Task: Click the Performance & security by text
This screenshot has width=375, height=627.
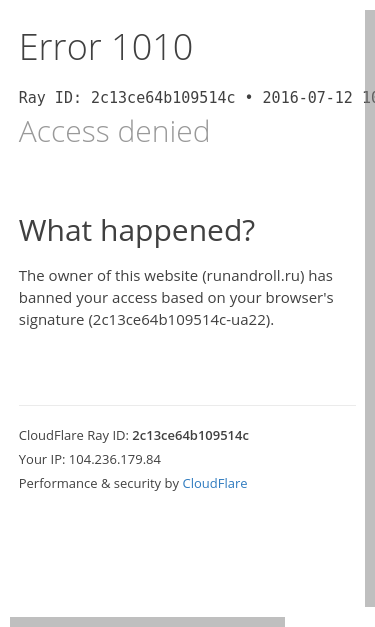Action: 99,483
